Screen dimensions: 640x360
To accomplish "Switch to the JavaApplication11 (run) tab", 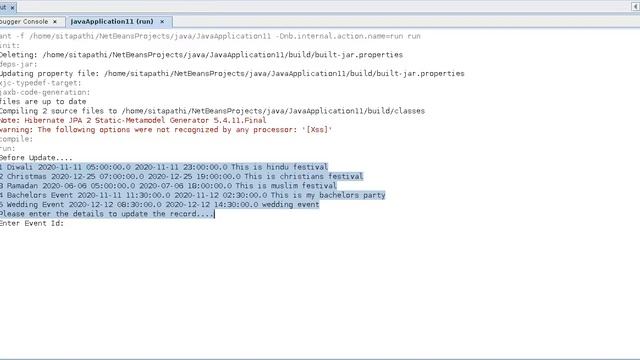I will (x=112, y=22).
